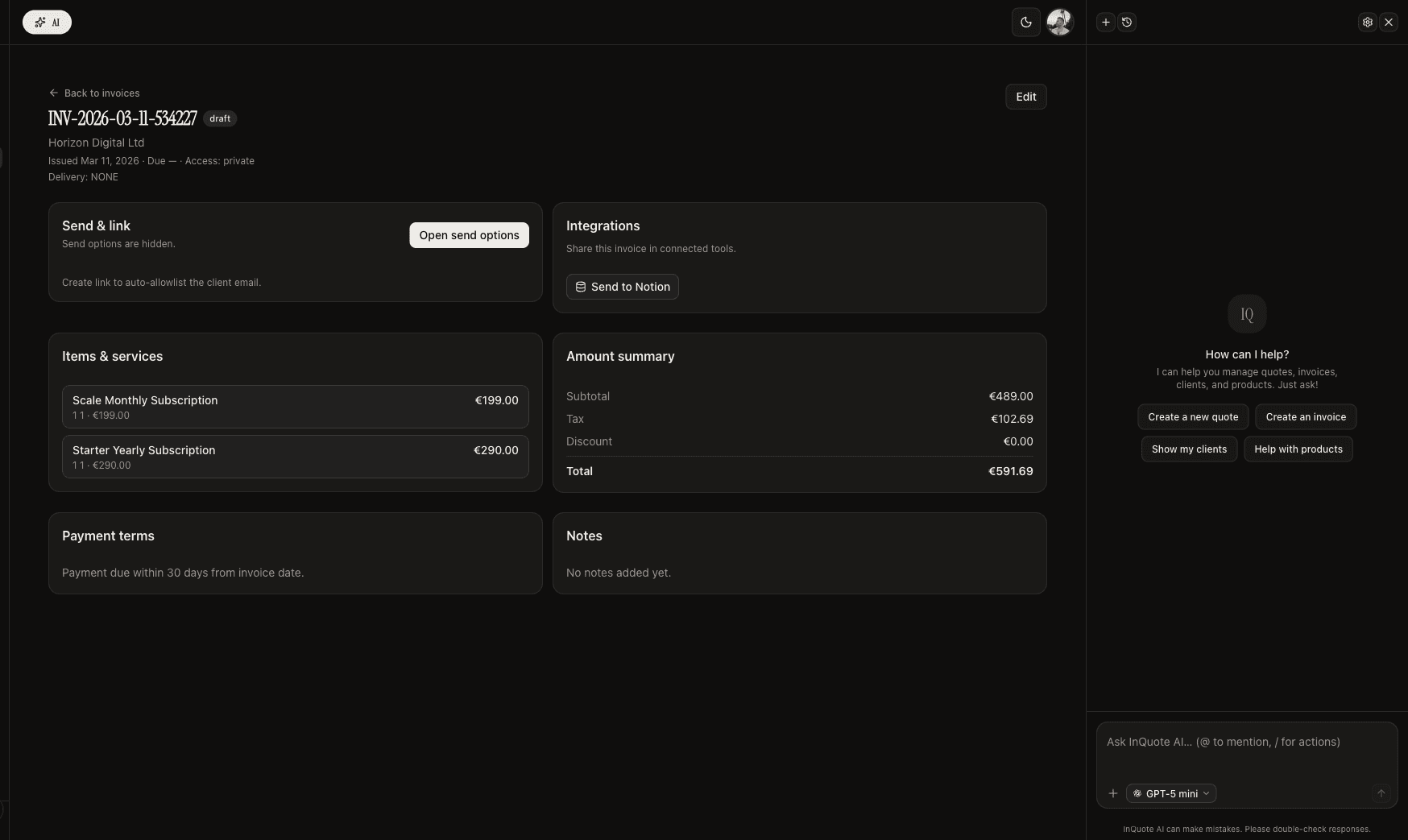Click the send arrow button
This screenshot has width=1408, height=840.
(1381, 793)
